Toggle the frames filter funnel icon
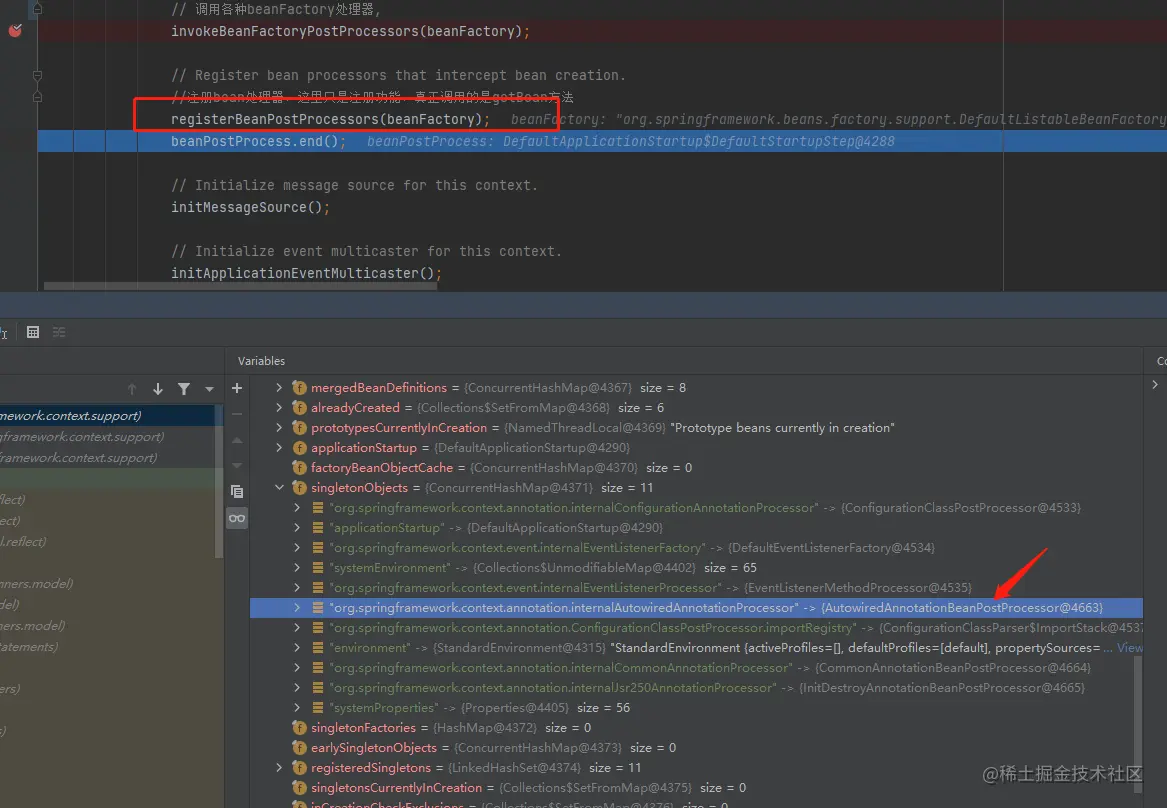The image size is (1167, 808). (184, 388)
